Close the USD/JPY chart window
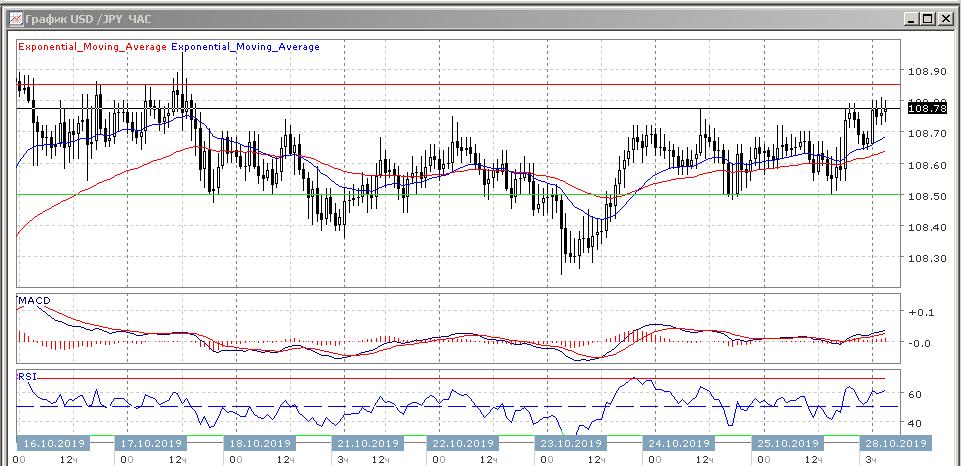961x466 pixels. (944, 19)
